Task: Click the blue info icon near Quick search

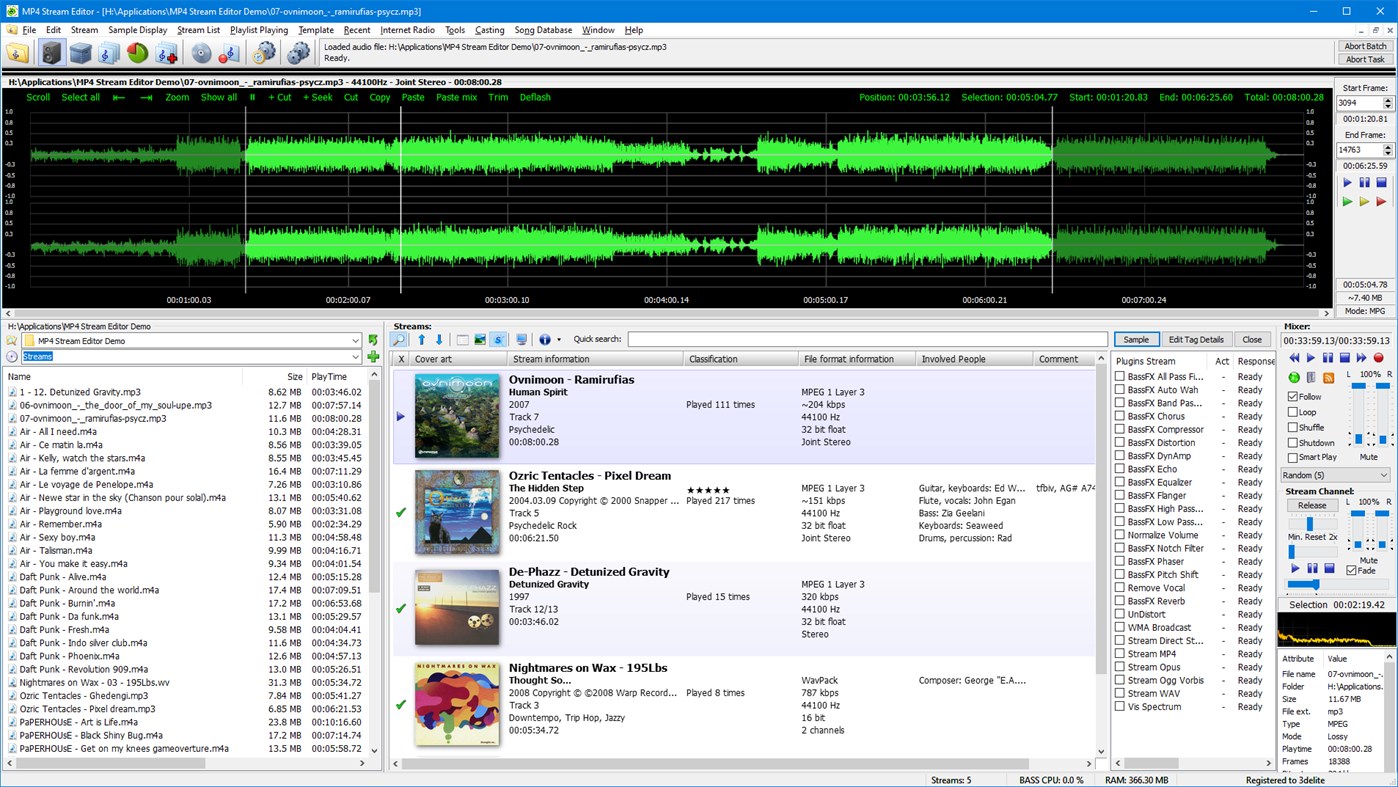Action: pyautogui.click(x=543, y=339)
